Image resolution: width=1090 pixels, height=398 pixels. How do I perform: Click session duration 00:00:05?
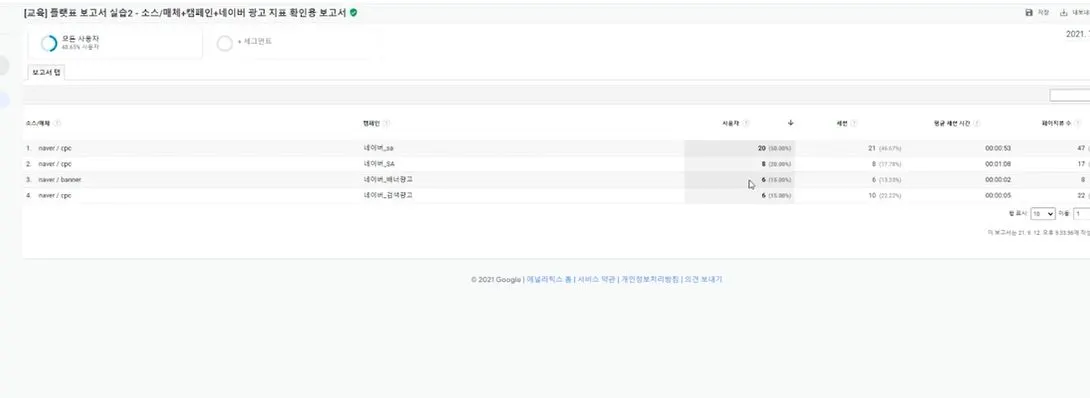997,196
